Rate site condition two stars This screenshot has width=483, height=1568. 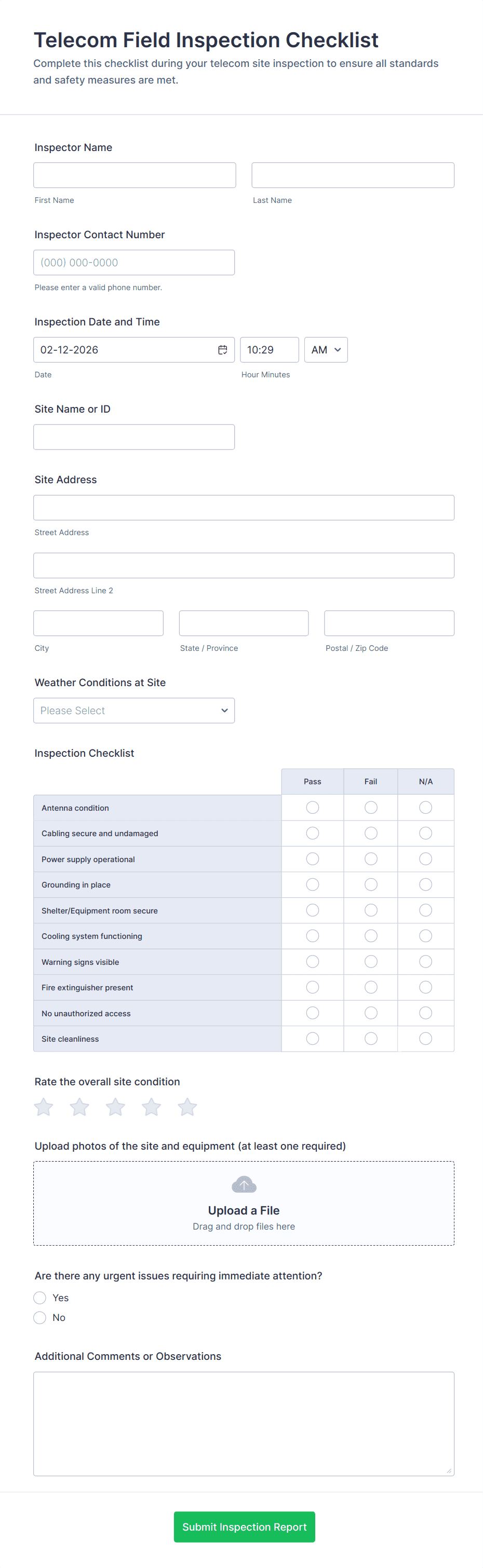click(x=79, y=1107)
